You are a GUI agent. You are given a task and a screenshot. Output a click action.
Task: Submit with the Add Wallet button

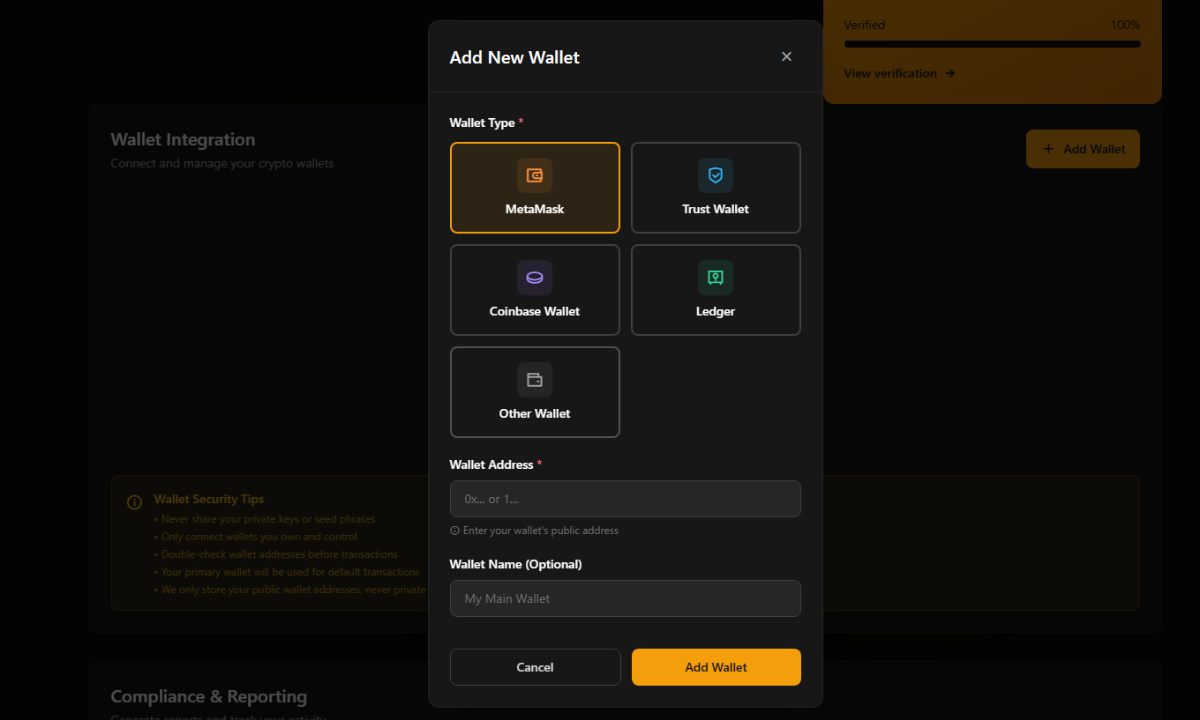(715, 667)
